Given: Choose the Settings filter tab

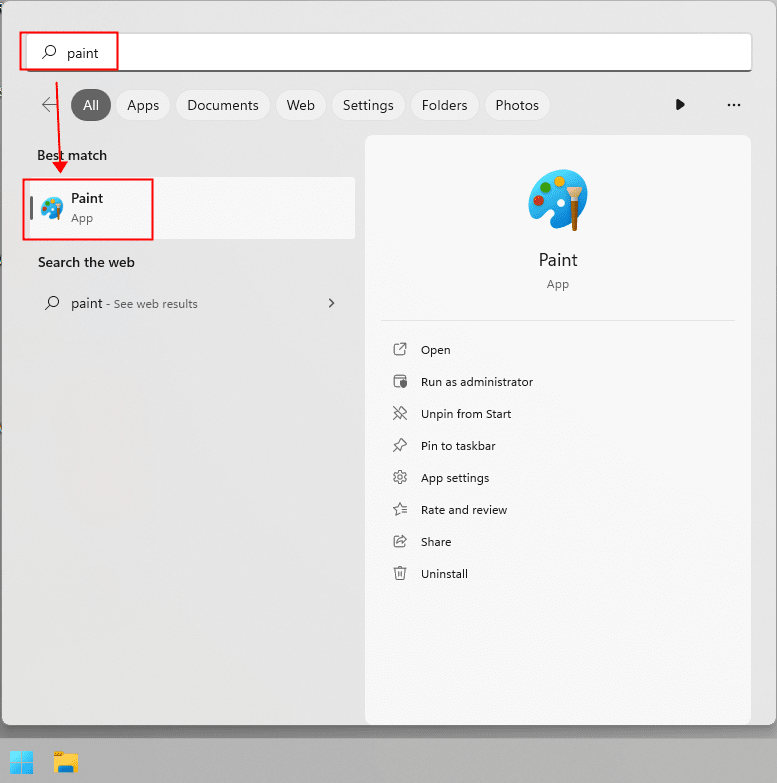Looking at the screenshot, I should click(x=368, y=105).
